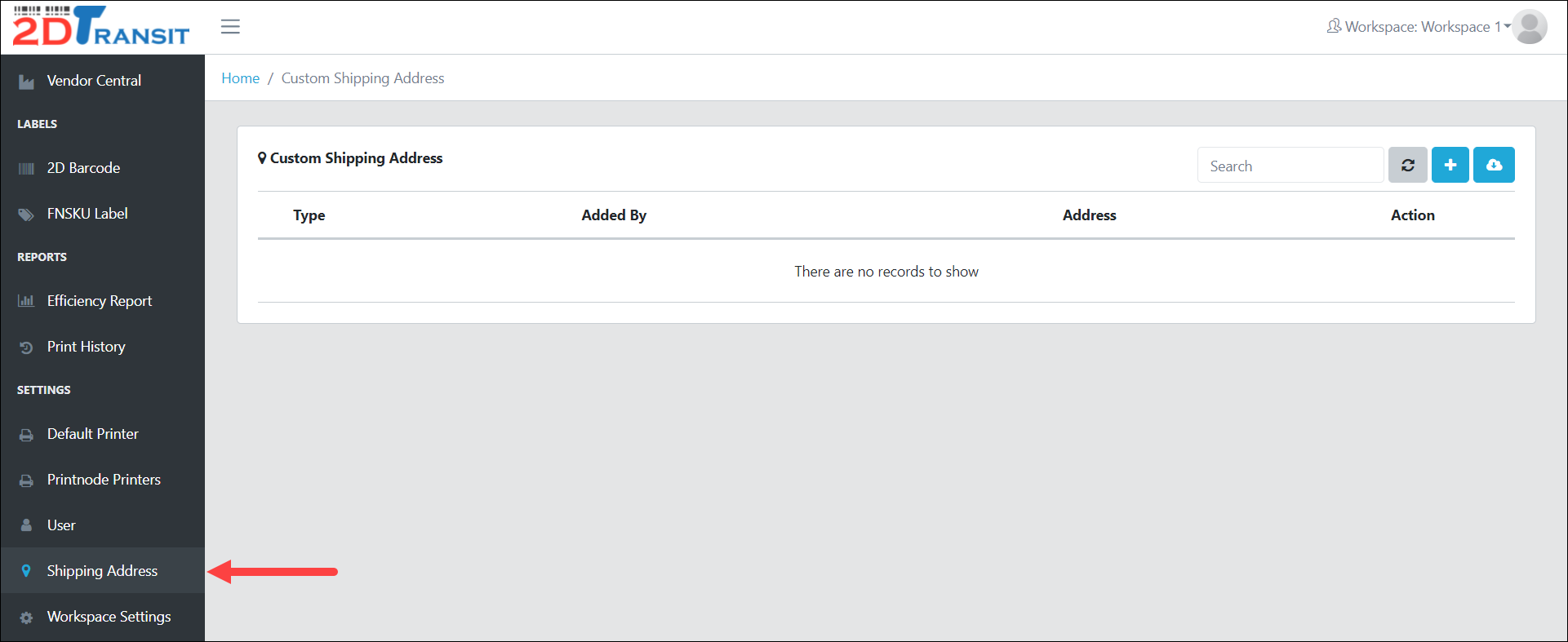Open the 2D Barcode menu item

coord(83,168)
